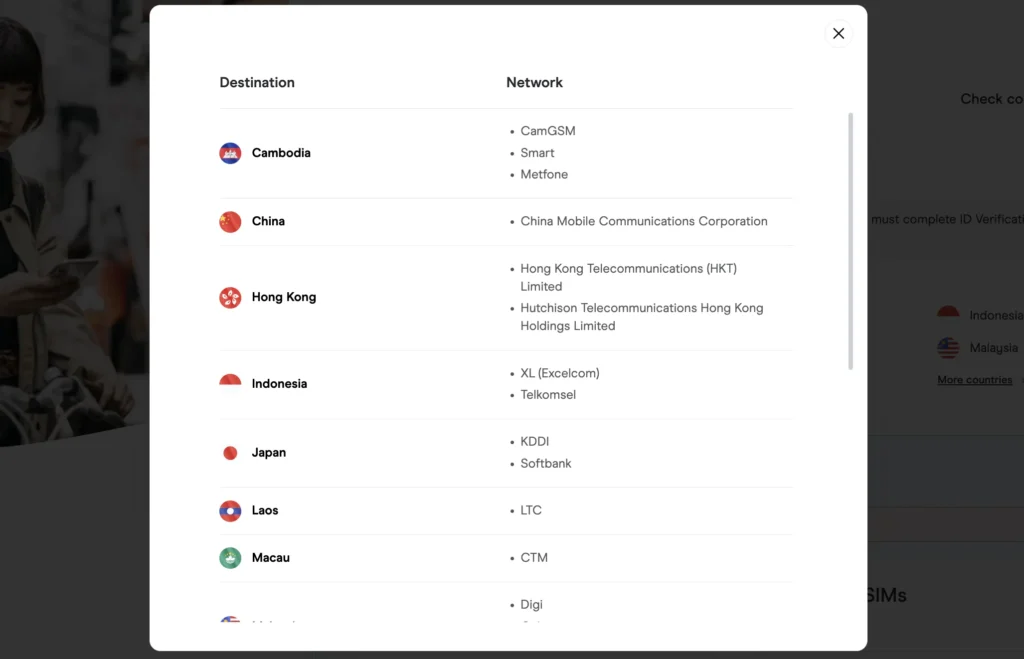Click the Indonesia flag icon in the table
The width and height of the screenshot is (1024, 659).
230,382
